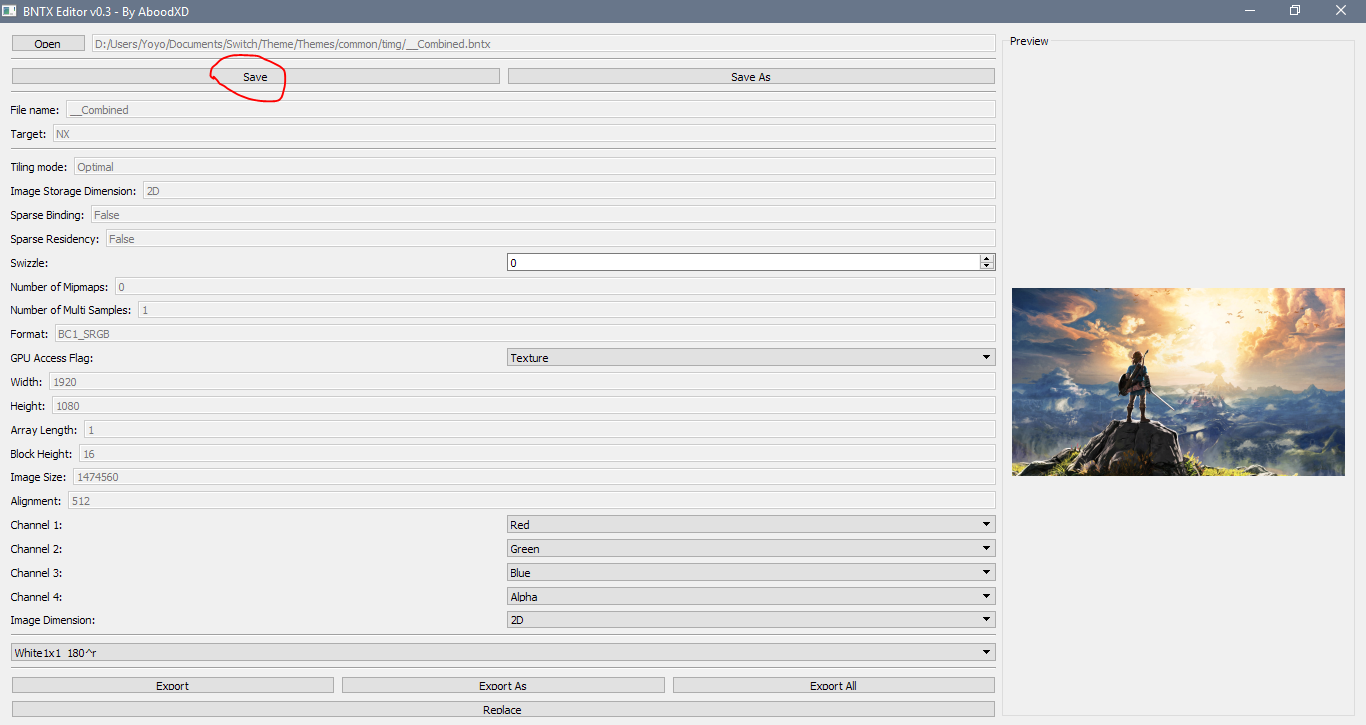Click the Open button

pos(47,44)
